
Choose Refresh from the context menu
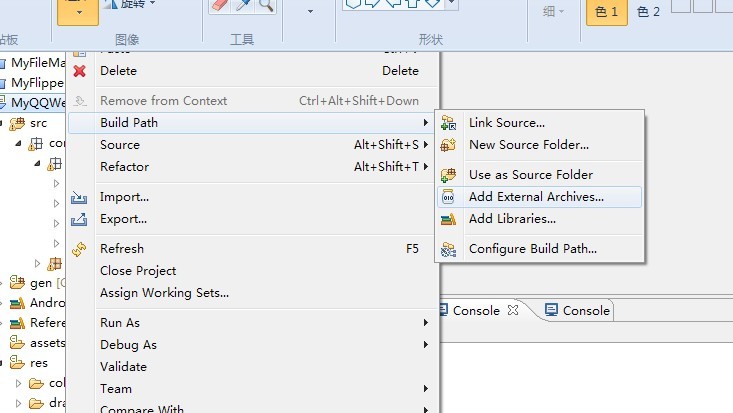click(x=253, y=249)
